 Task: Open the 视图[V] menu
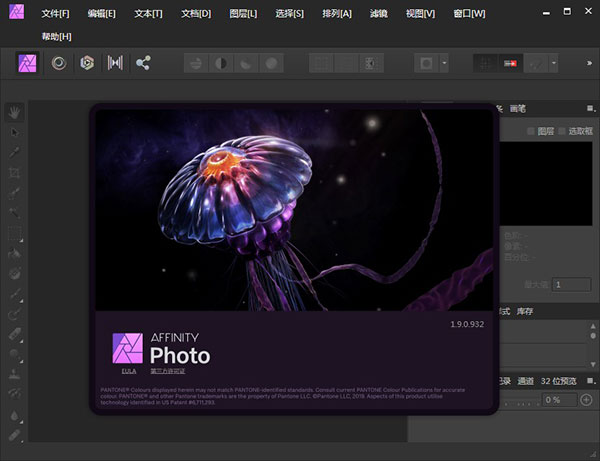click(x=421, y=14)
